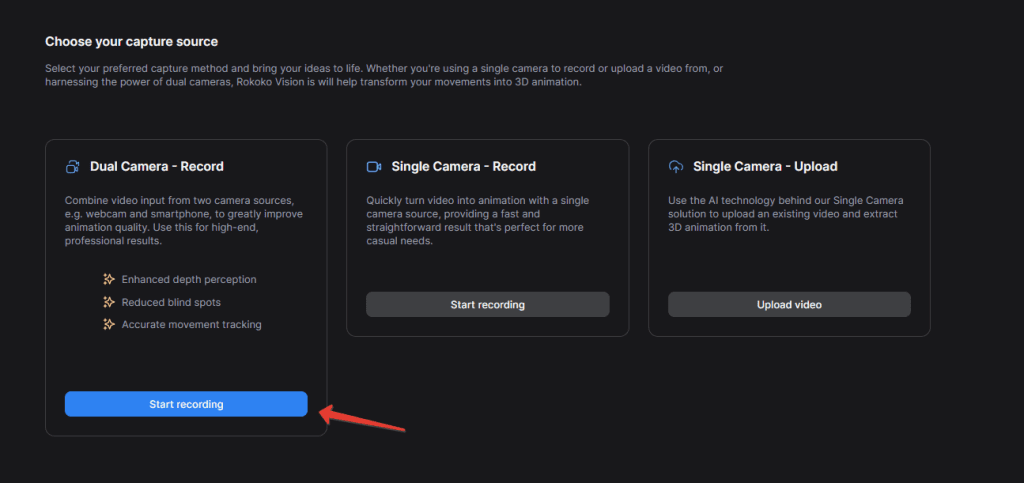Click the Dual Camera description paragraph

pos(183,221)
